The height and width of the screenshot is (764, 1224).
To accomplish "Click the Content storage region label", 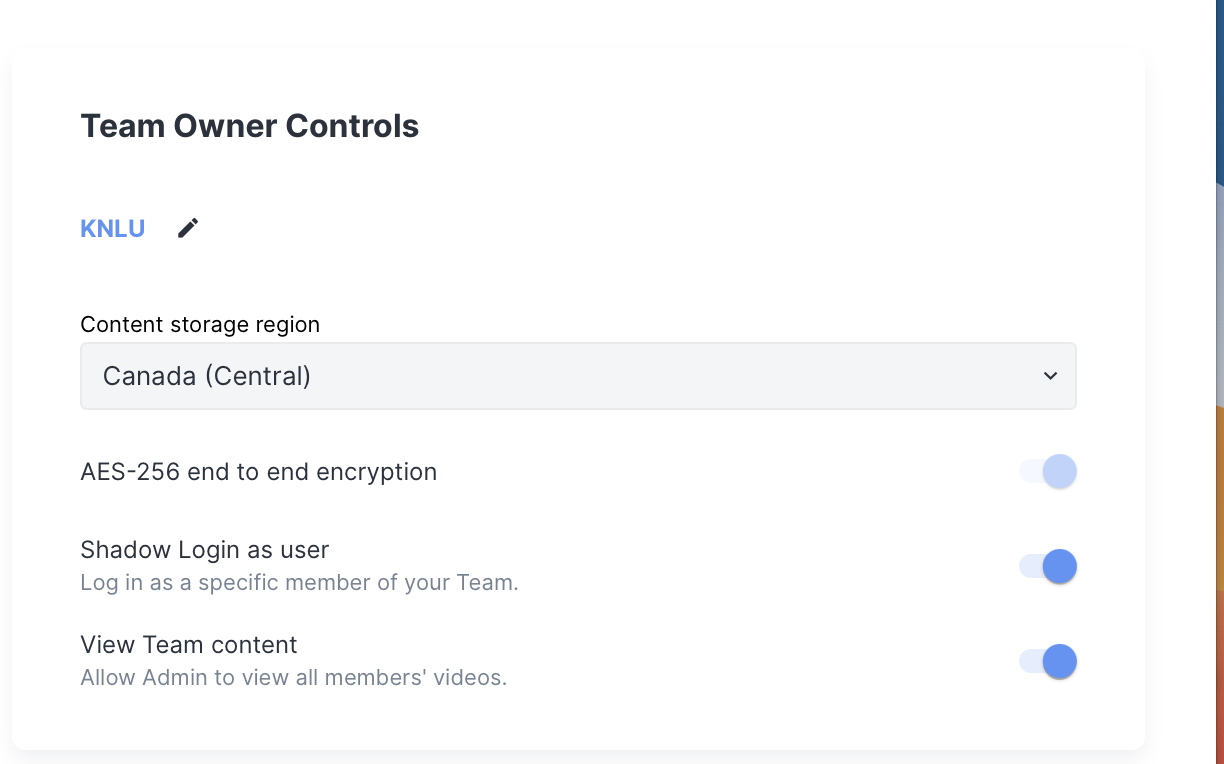I will (x=200, y=324).
